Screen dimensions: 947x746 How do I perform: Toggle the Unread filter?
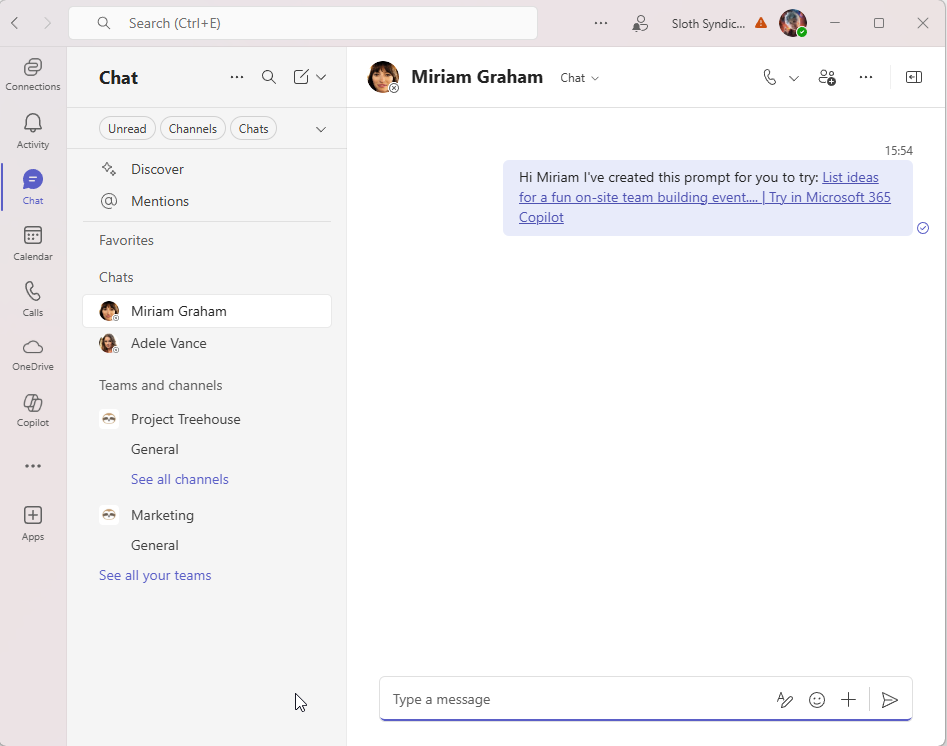[126, 128]
